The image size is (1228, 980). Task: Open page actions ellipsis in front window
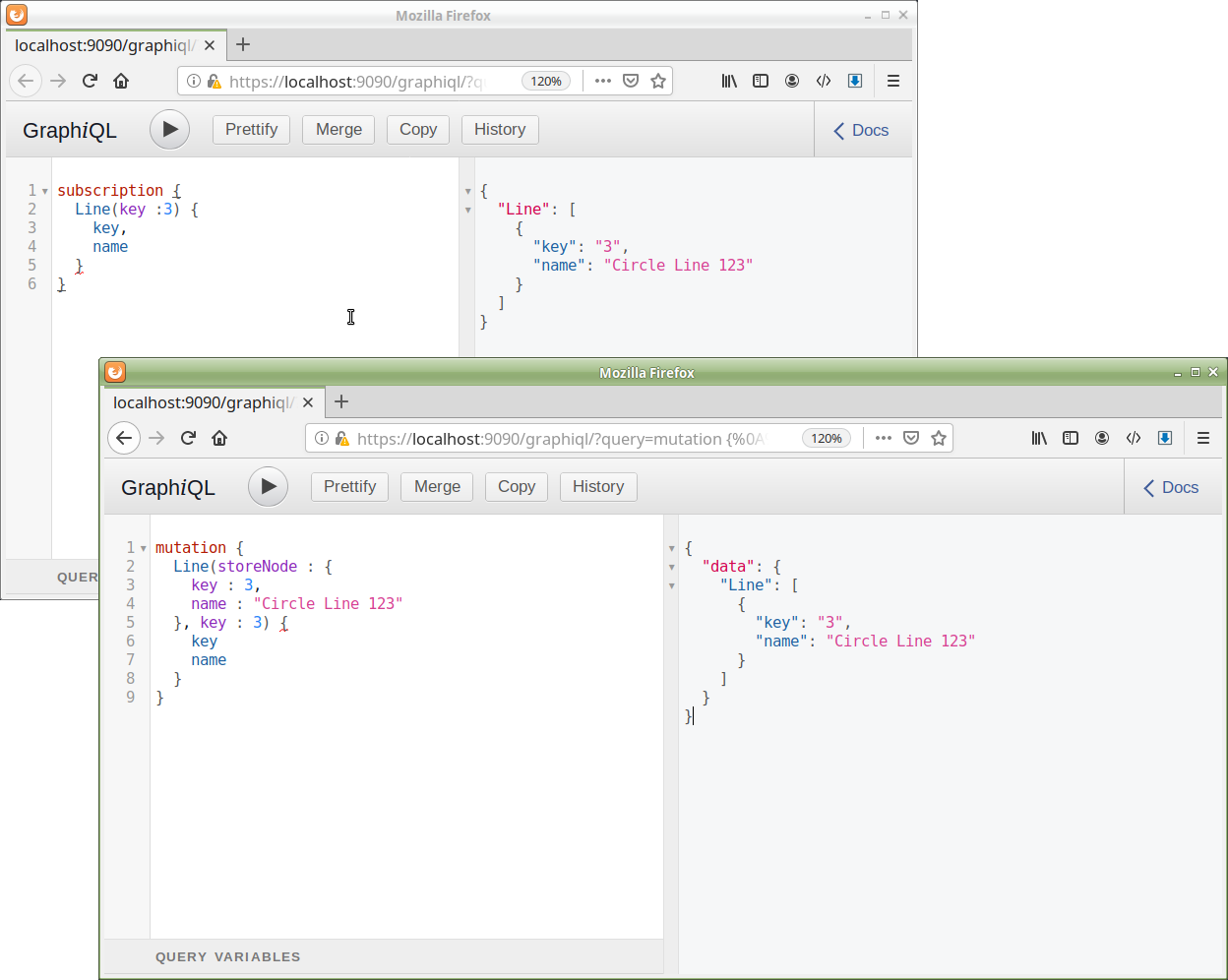tap(883, 438)
